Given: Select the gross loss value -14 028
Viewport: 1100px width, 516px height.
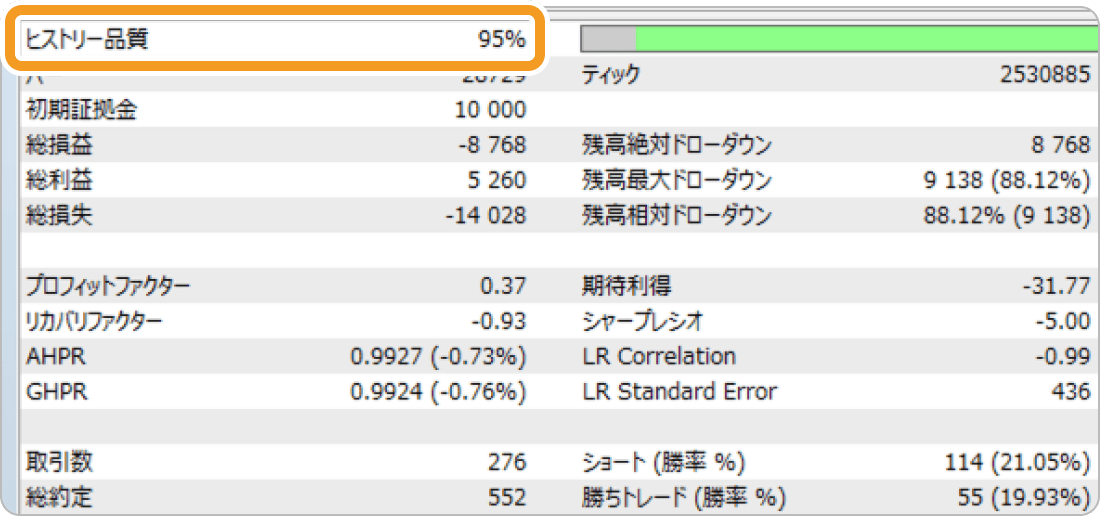Looking at the screenshot, I should (485, 216).
